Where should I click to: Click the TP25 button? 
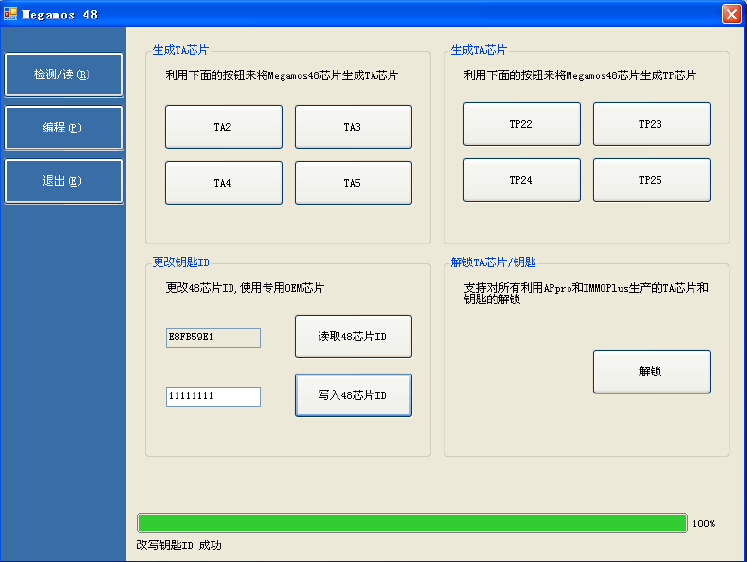point(652,180)
